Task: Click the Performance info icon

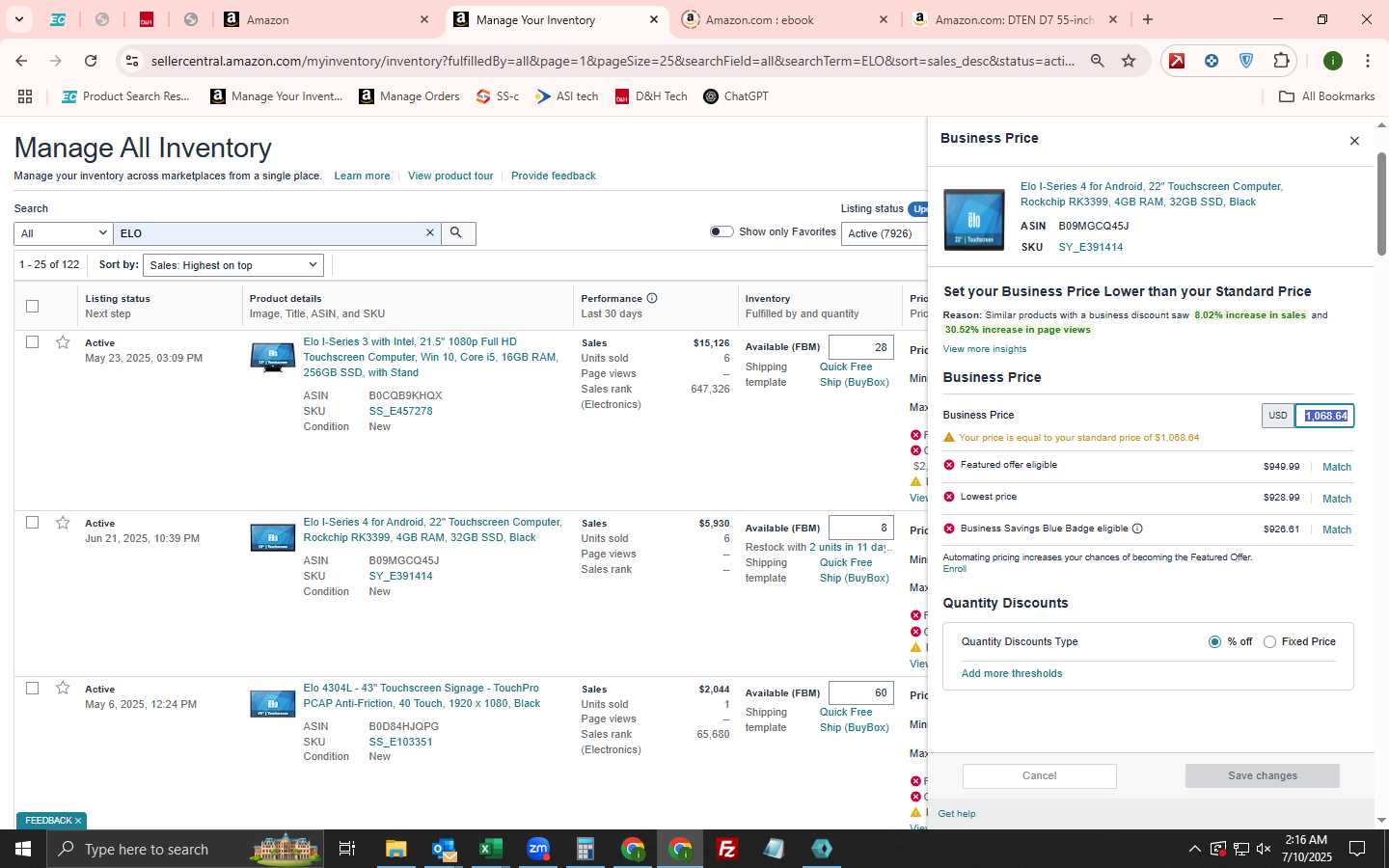Action: pyautogui.click(x=652, y=298)
